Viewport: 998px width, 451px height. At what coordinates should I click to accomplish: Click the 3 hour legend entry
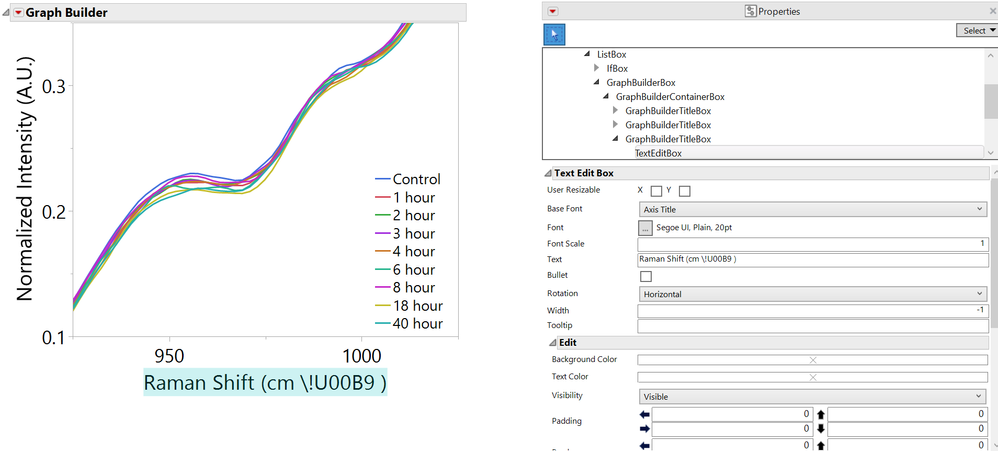point(405,233)
